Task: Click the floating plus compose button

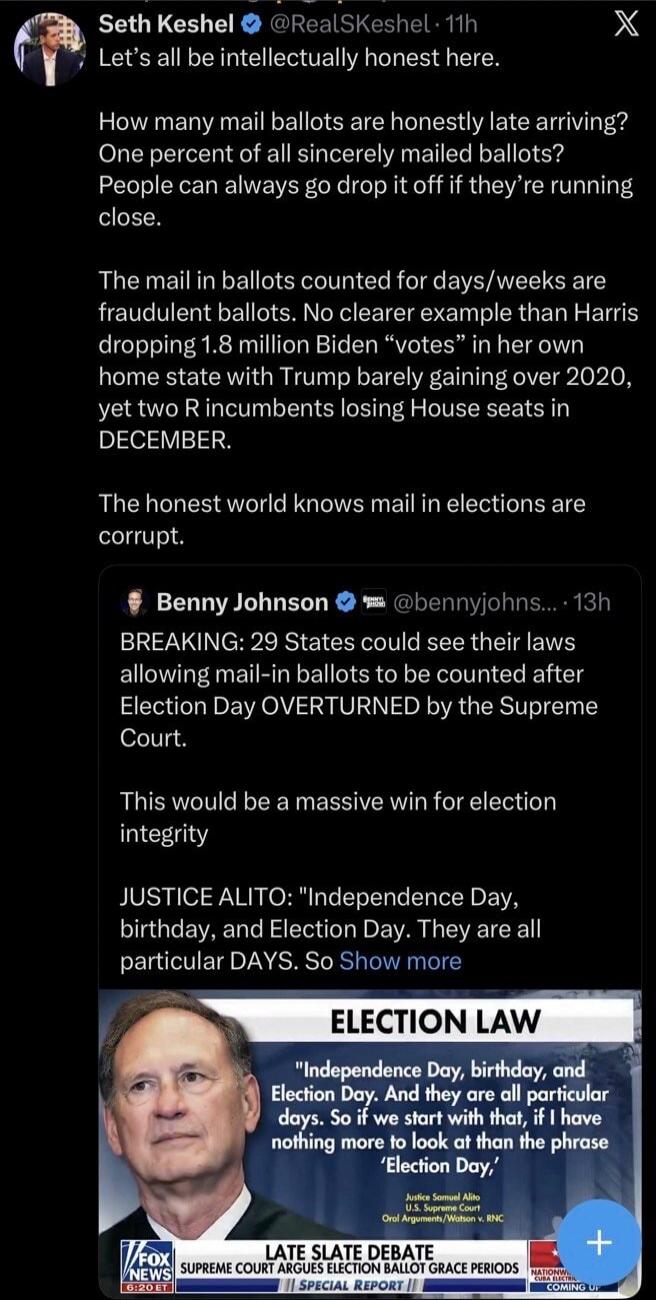Action: click(597, 1242)
